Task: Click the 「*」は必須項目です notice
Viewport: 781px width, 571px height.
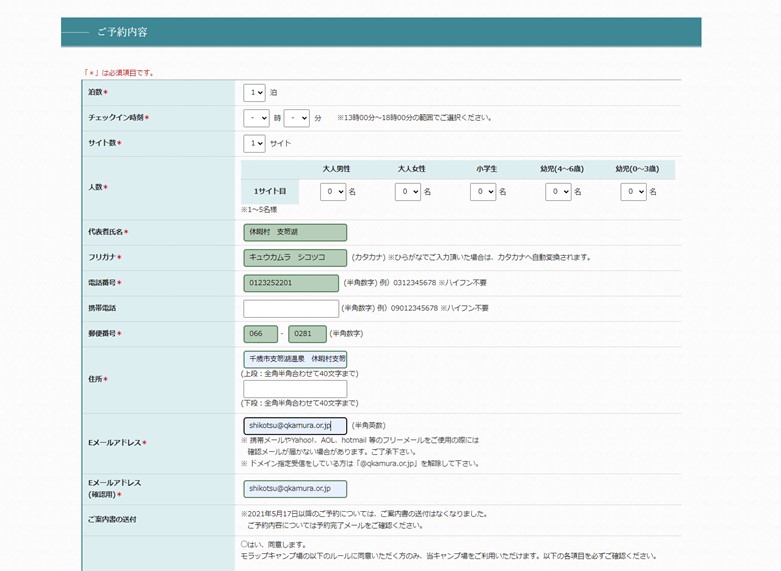Action: click(119, 73)
